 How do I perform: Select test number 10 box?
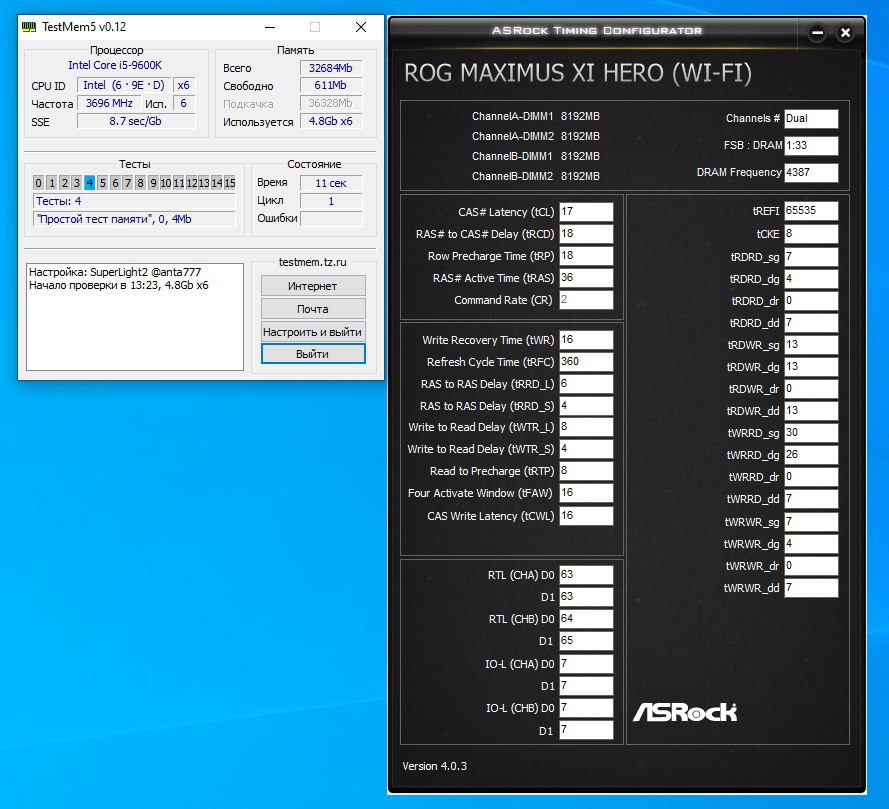[x=166, y=183]
